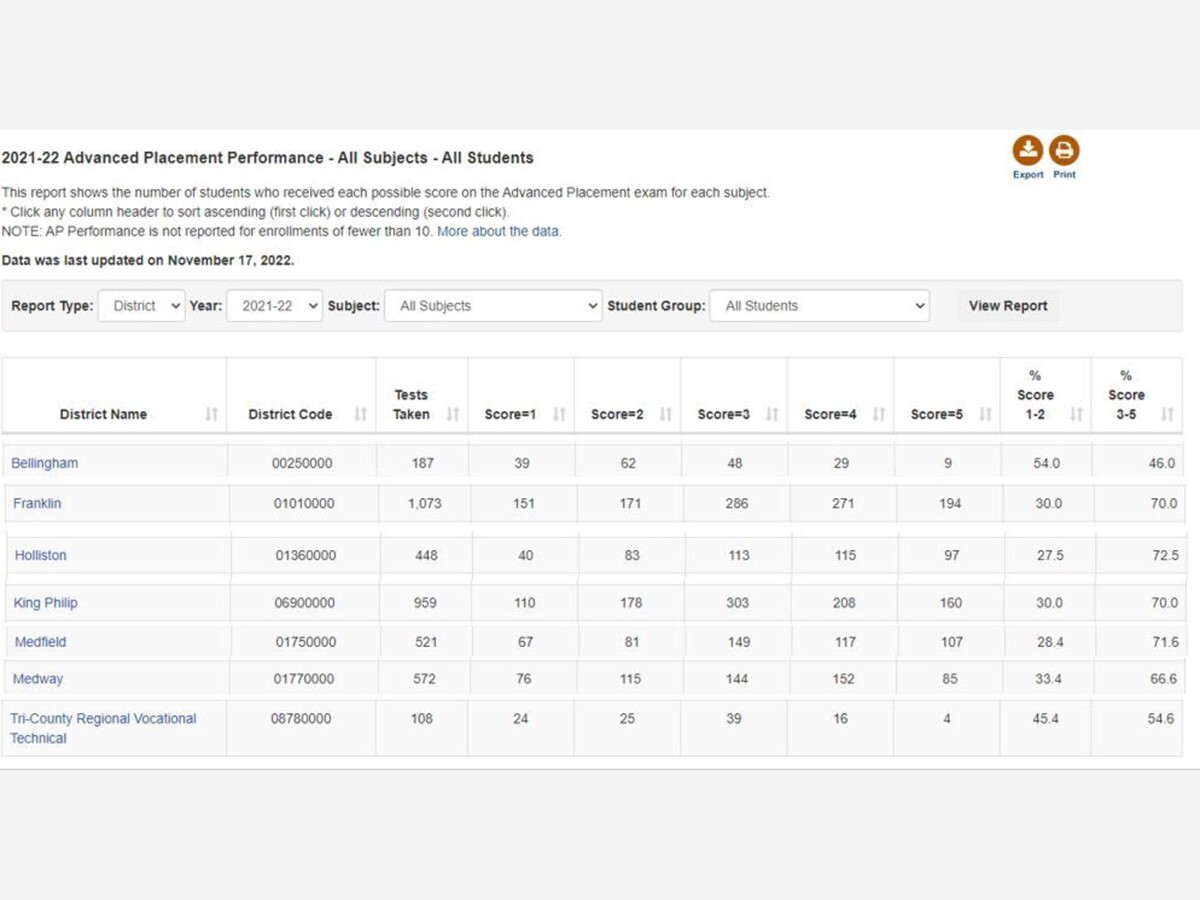Screen dimensions: 1200x900
Task: Sort by Score=1 column arrows
Action: (559, 414)
